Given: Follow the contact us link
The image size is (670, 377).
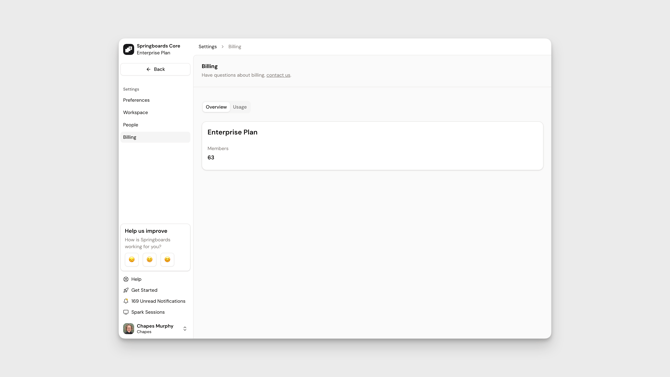Looking at the screenshot, I should click(278, 75).
